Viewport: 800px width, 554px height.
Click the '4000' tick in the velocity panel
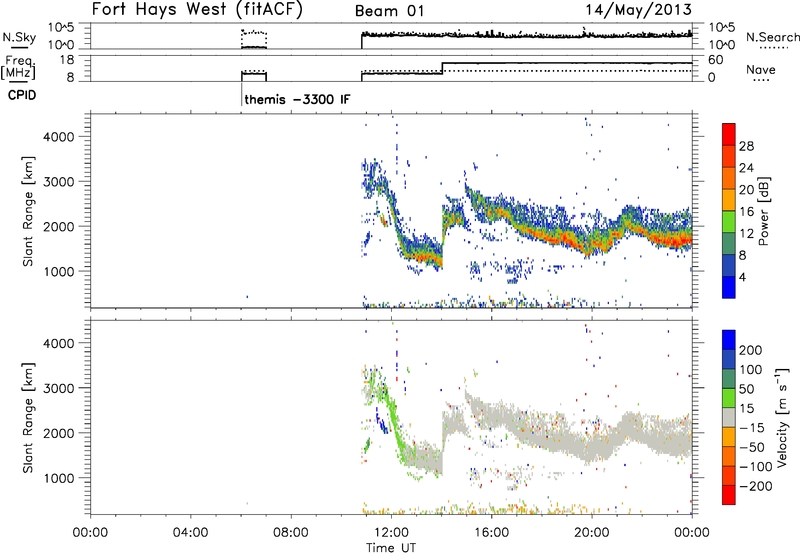59,343
